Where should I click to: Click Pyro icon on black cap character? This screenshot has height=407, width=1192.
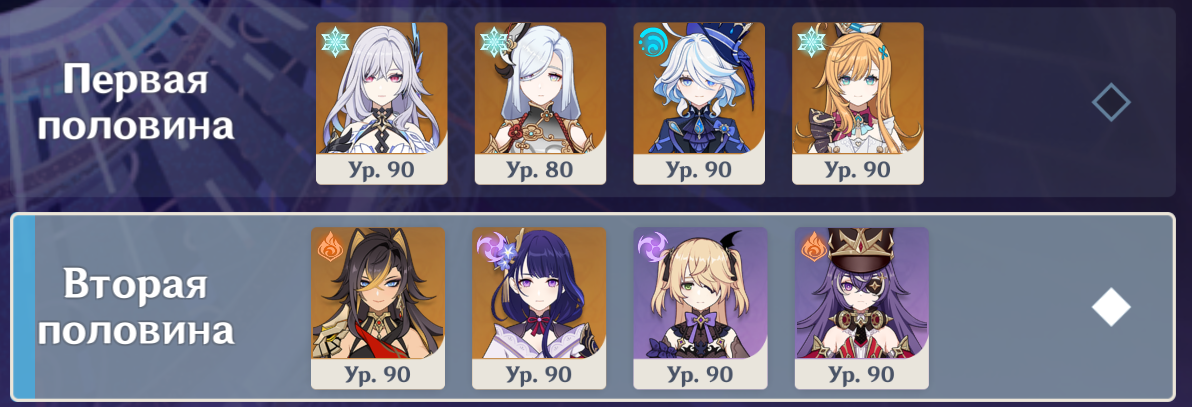tap(813, 246)
